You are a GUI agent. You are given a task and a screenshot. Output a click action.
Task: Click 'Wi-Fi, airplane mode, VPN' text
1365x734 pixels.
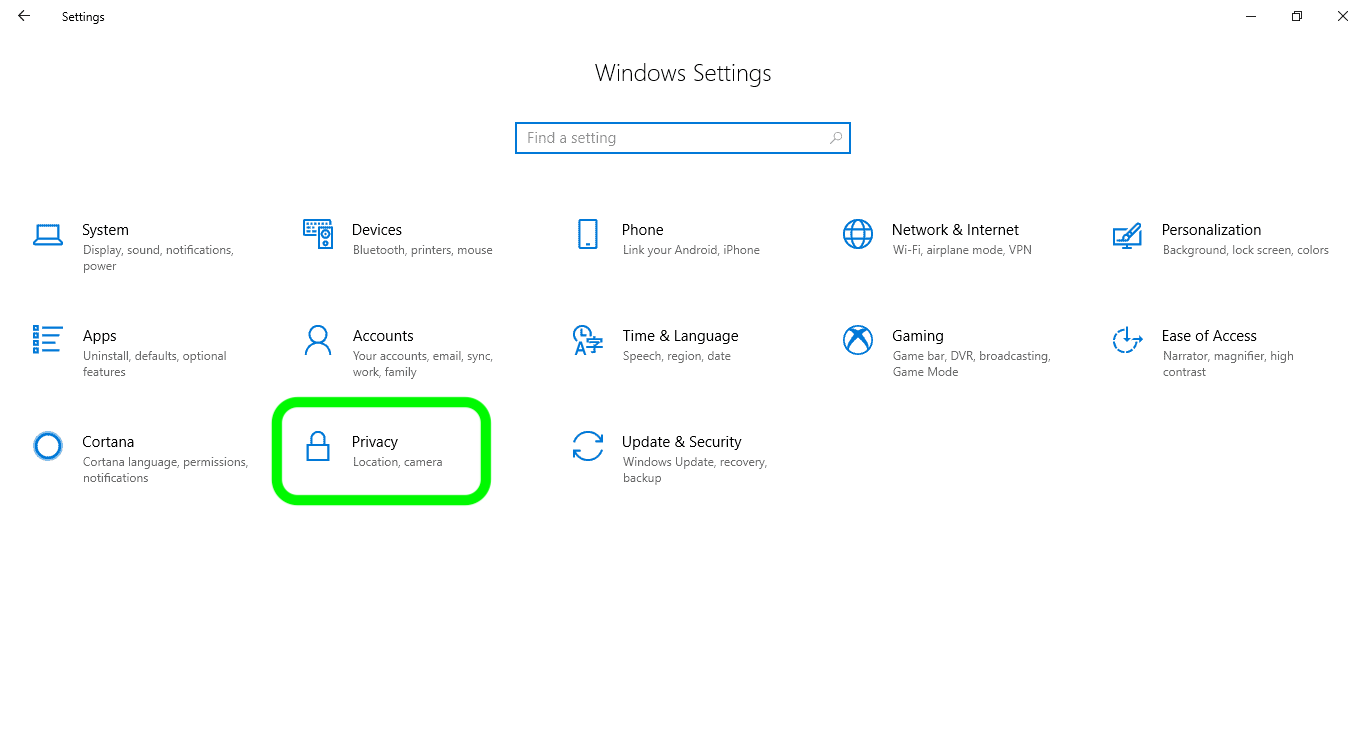point(962,250)
